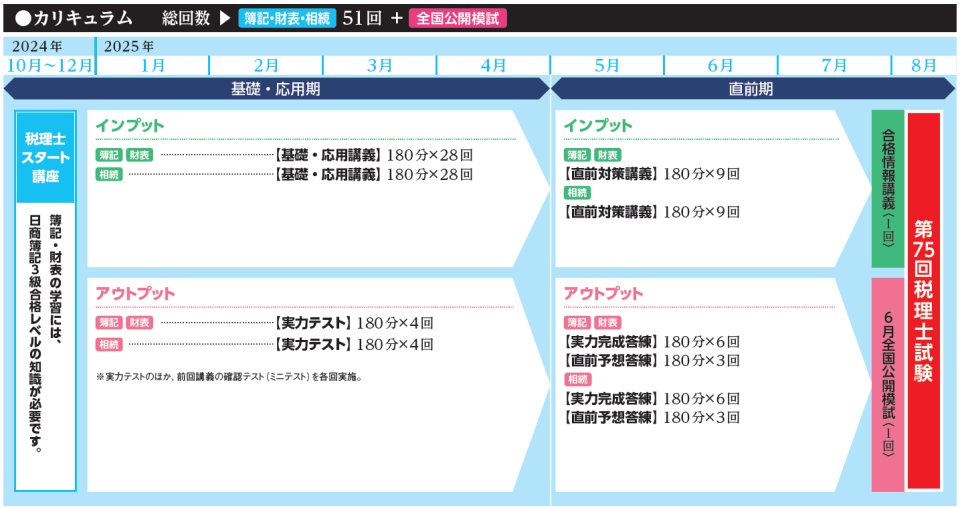Click the 税理士スタート講座 blue box
This screenshot has width=960, height=508.
pos(46,157)
